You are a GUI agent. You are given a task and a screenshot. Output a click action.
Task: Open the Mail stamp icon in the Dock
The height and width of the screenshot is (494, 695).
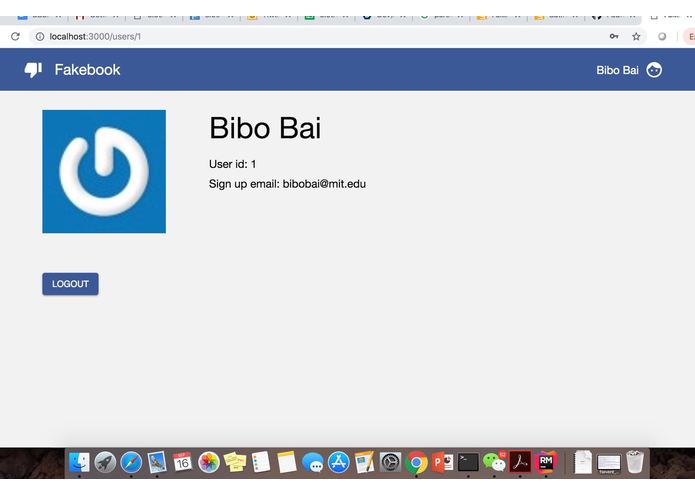(x=157, y=463)
